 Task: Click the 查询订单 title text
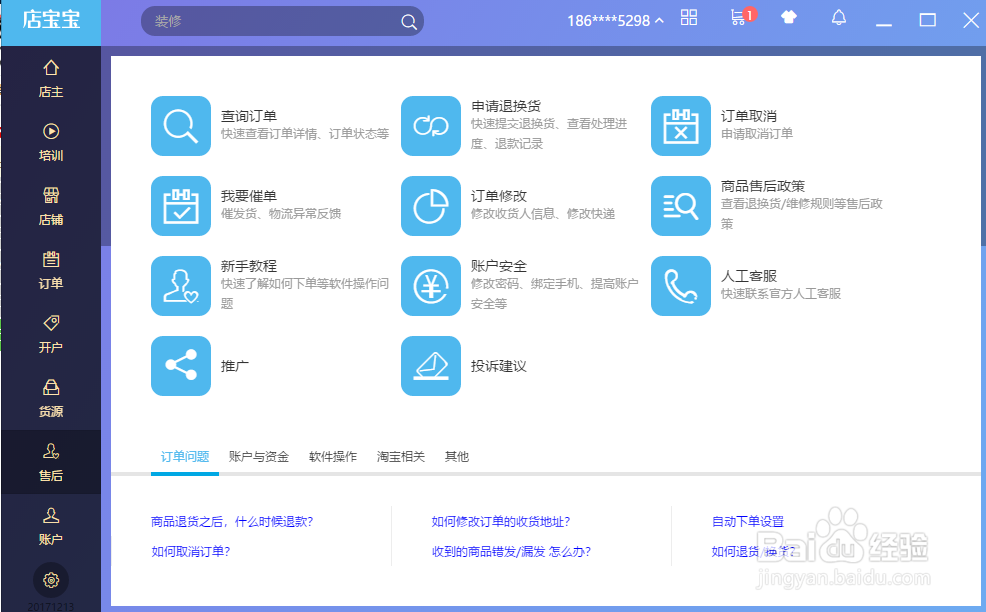(x=249, y=116)
